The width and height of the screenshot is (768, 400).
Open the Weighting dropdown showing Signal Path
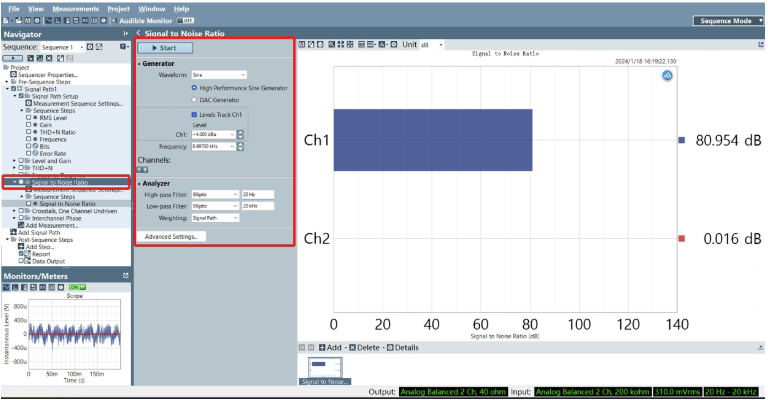215,217
